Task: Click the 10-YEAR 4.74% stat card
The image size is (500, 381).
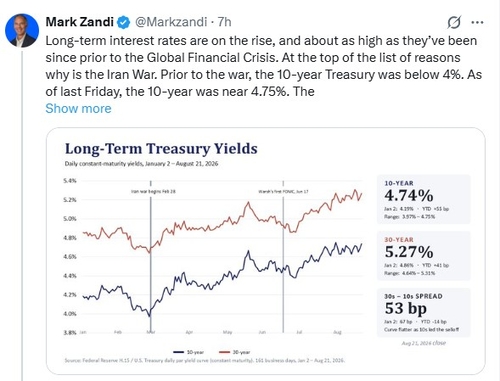Action: click(x=424, y=199)
